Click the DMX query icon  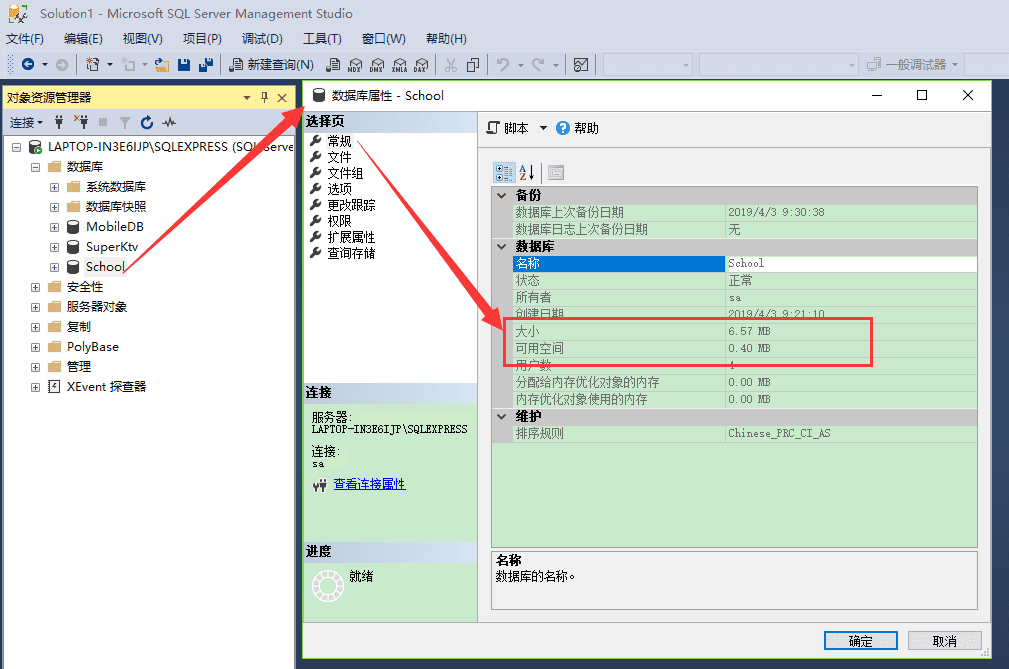click(x=377, y=64)
